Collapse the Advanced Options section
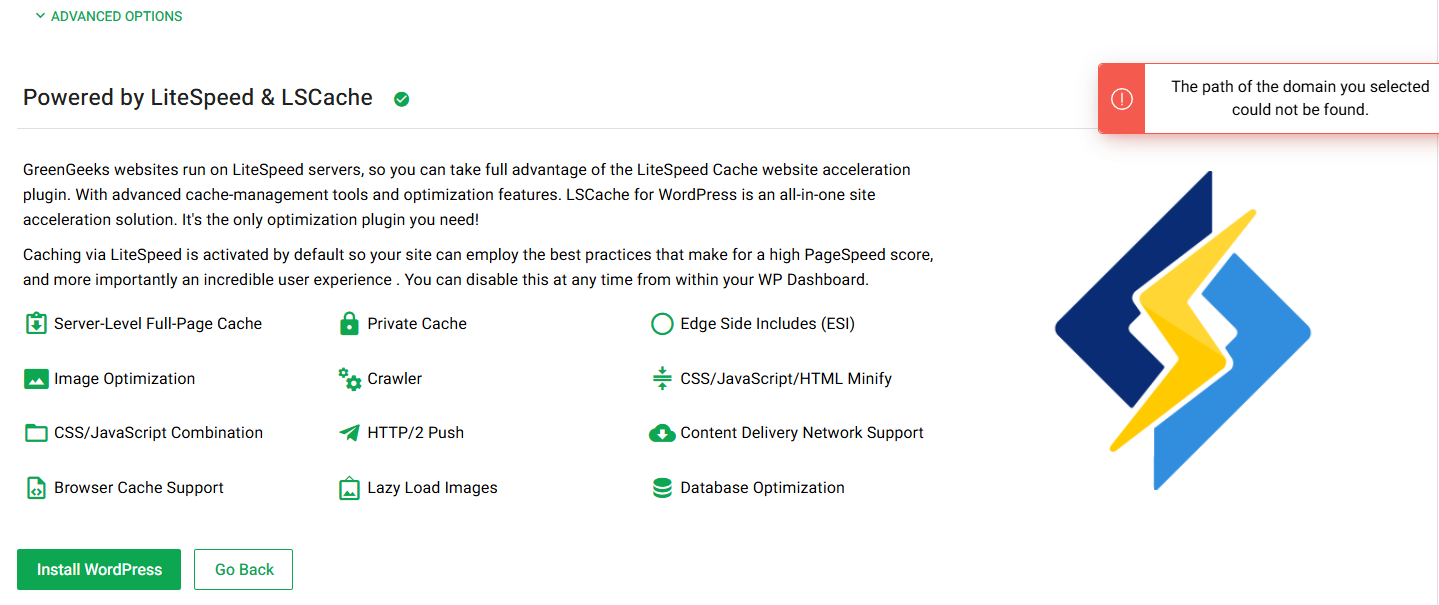This screenshot has width=1439, height=605. (x=108, y=16)
